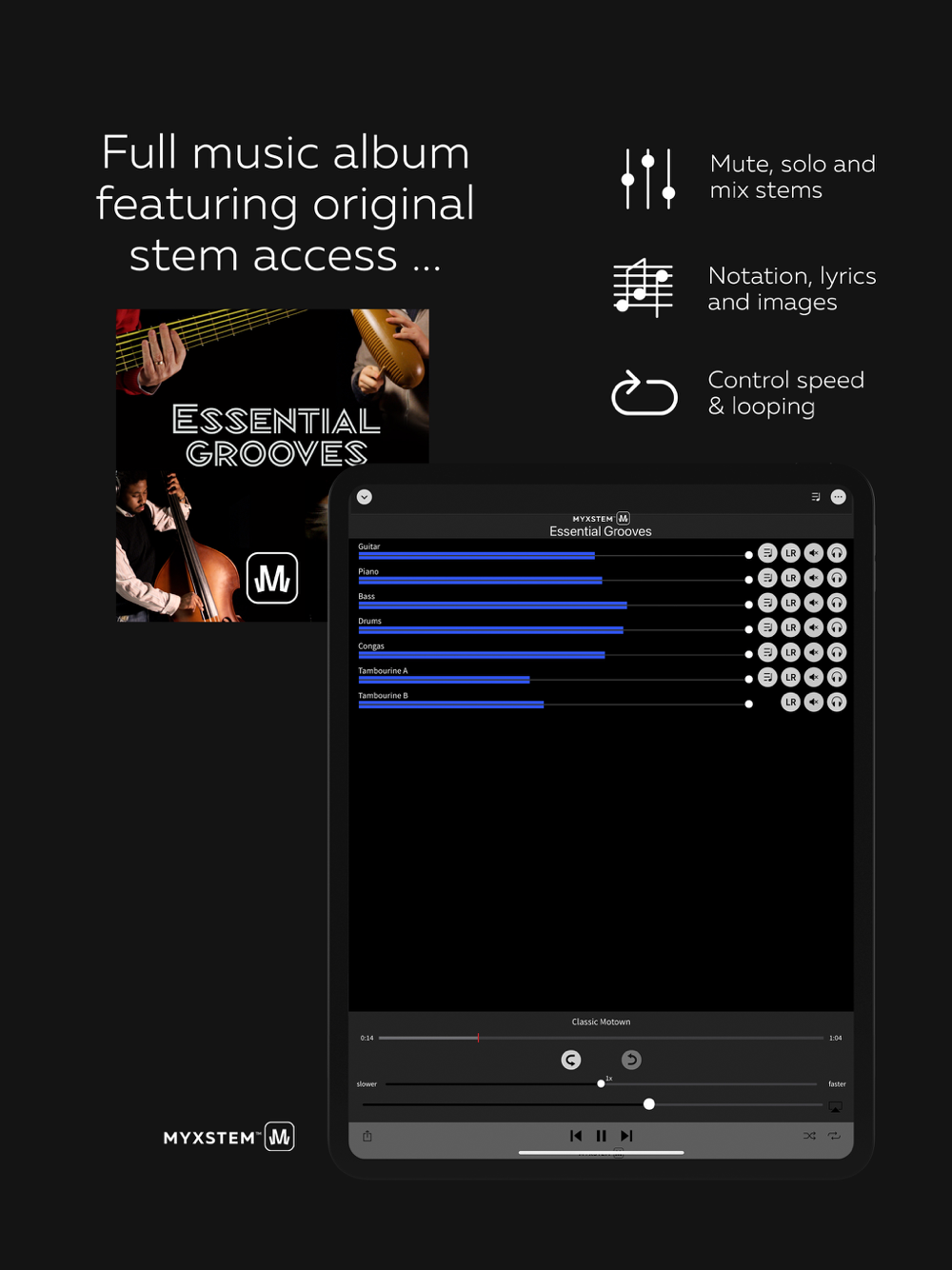Click the Guitar stem label
Image resolution: width=952 pixels, height=1270 pixels.
pyautogui.click(x=369, y=546)
